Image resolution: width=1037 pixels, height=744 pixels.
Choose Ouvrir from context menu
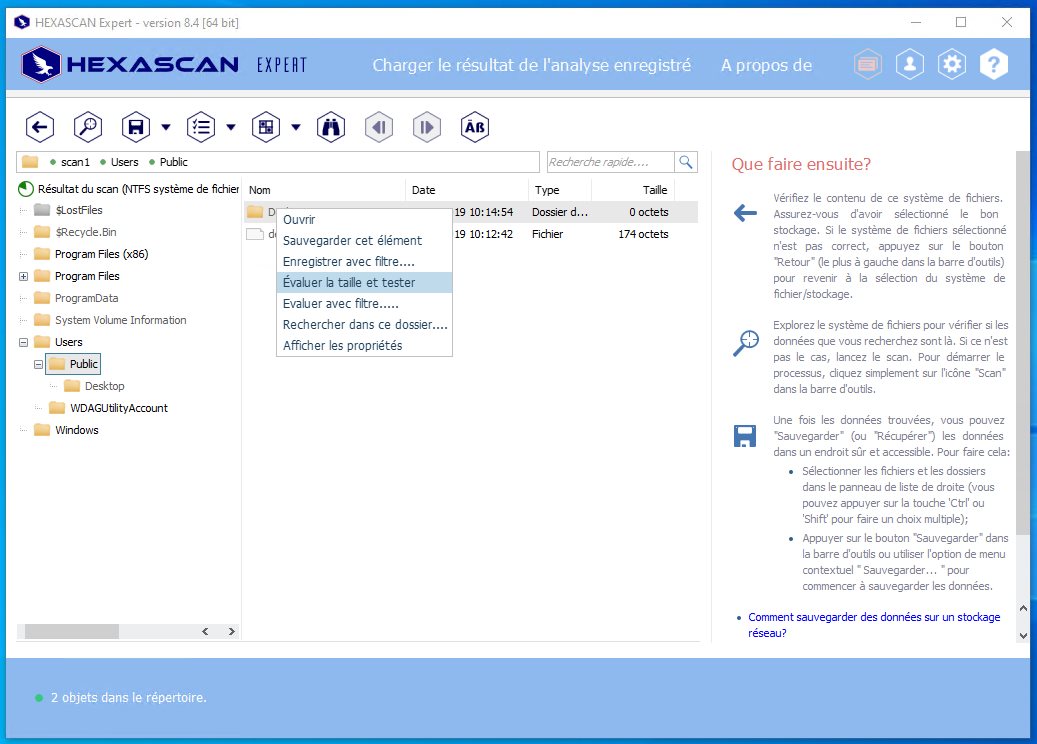364,220
